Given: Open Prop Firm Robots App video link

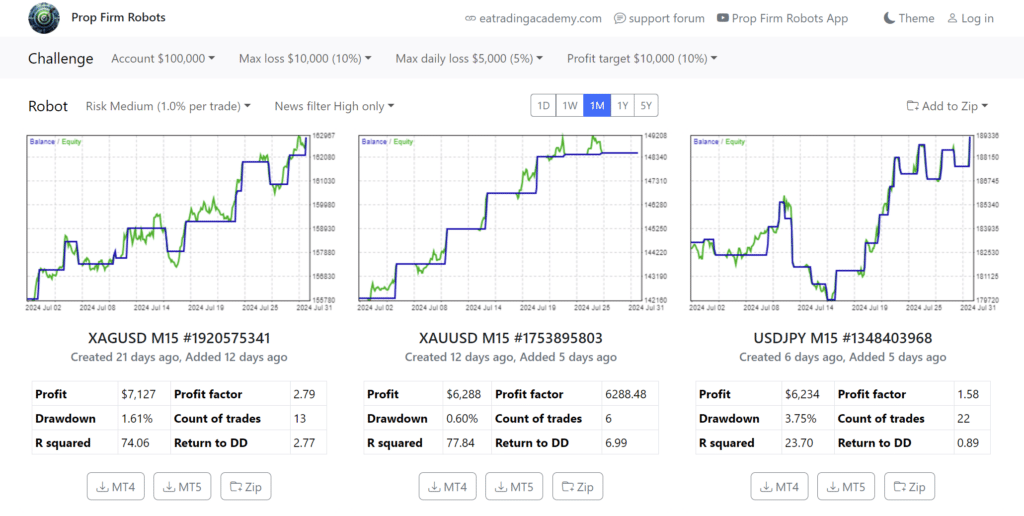Looking at the screenshot, I should (x=782, y=18).
